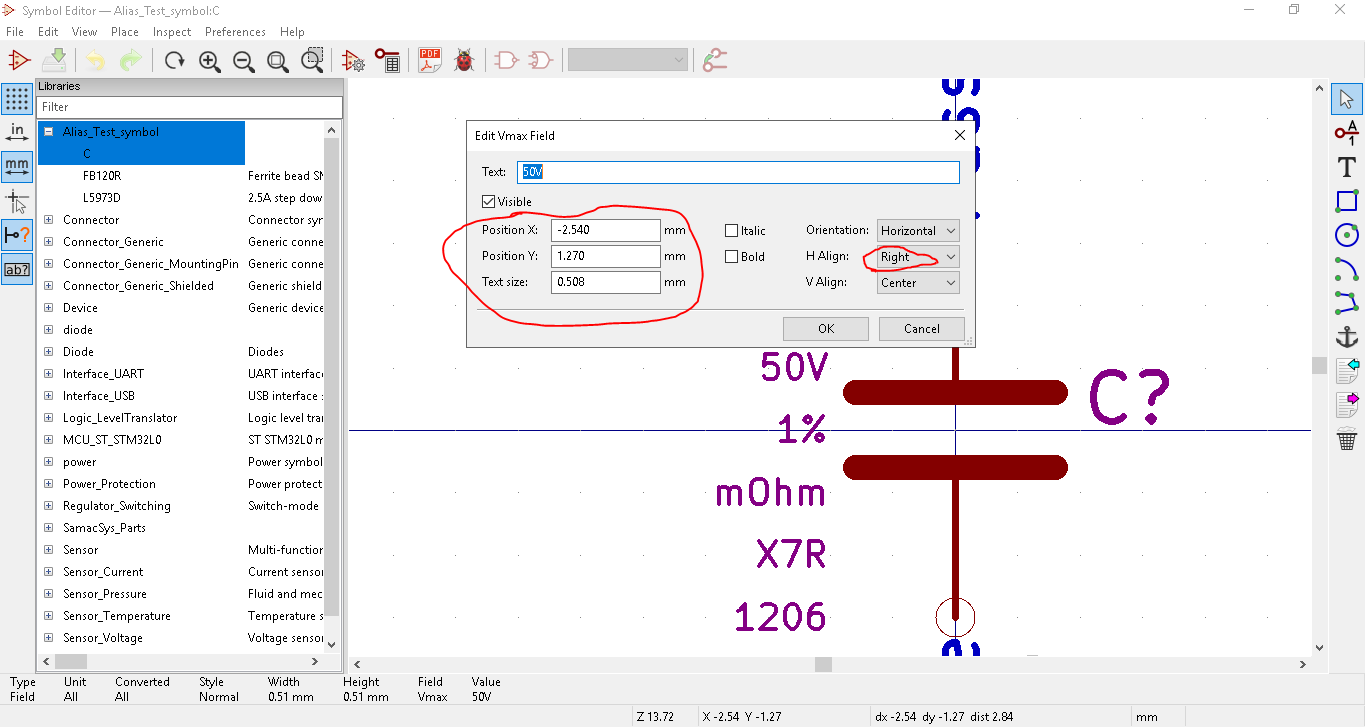Screen dimensions: 1365x727
Task: Click the Text input field with 50V
Action: [x=738, y=172]
